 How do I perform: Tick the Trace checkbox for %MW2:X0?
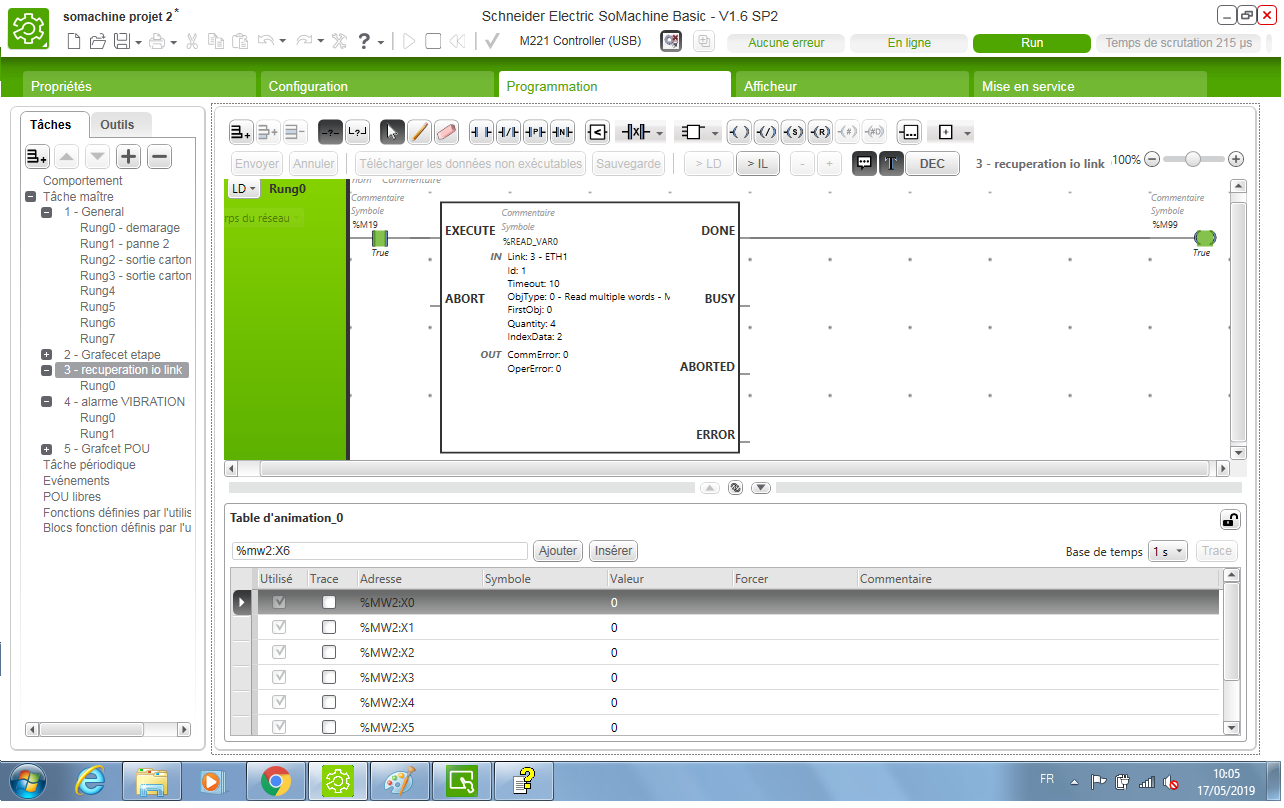coord(329,602)
